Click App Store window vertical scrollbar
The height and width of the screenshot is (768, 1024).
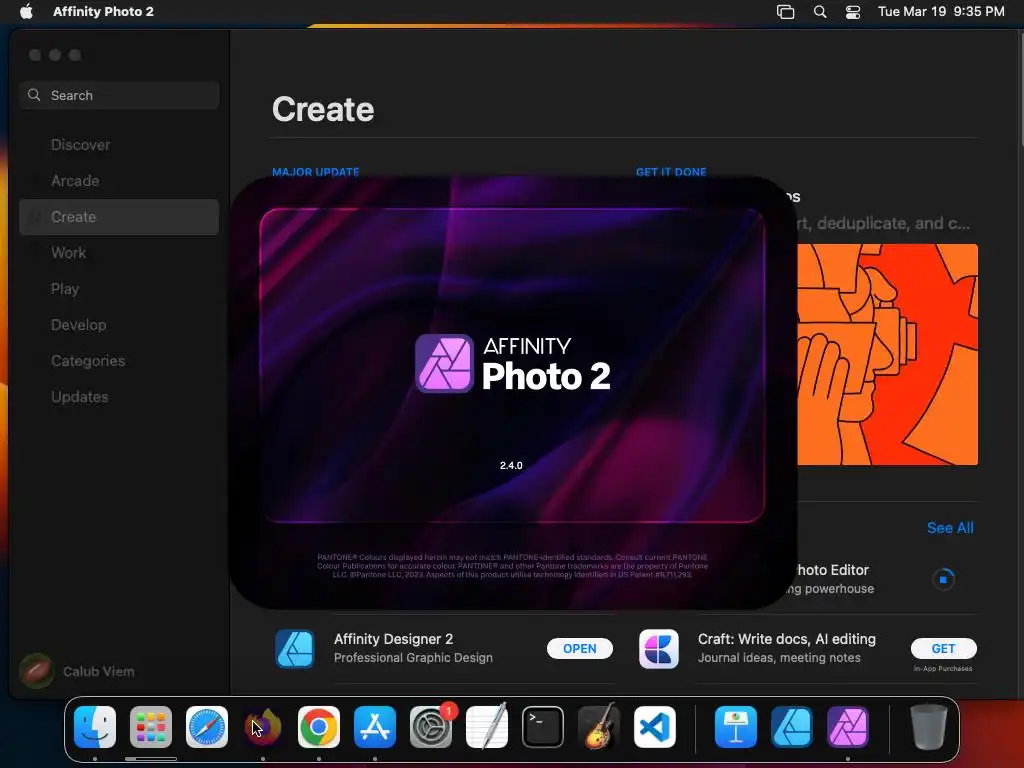click(1020, 88)
